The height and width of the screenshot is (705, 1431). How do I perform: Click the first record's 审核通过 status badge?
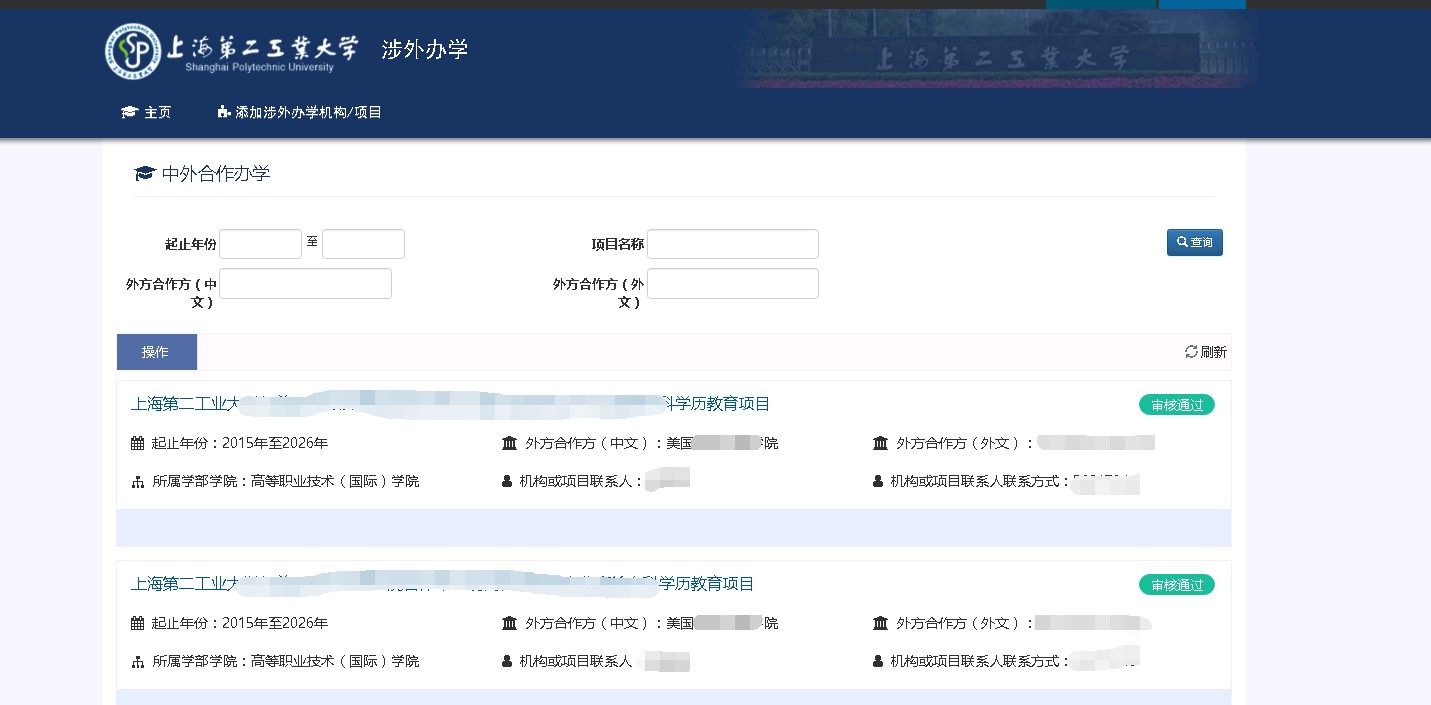pos(1176,405)
